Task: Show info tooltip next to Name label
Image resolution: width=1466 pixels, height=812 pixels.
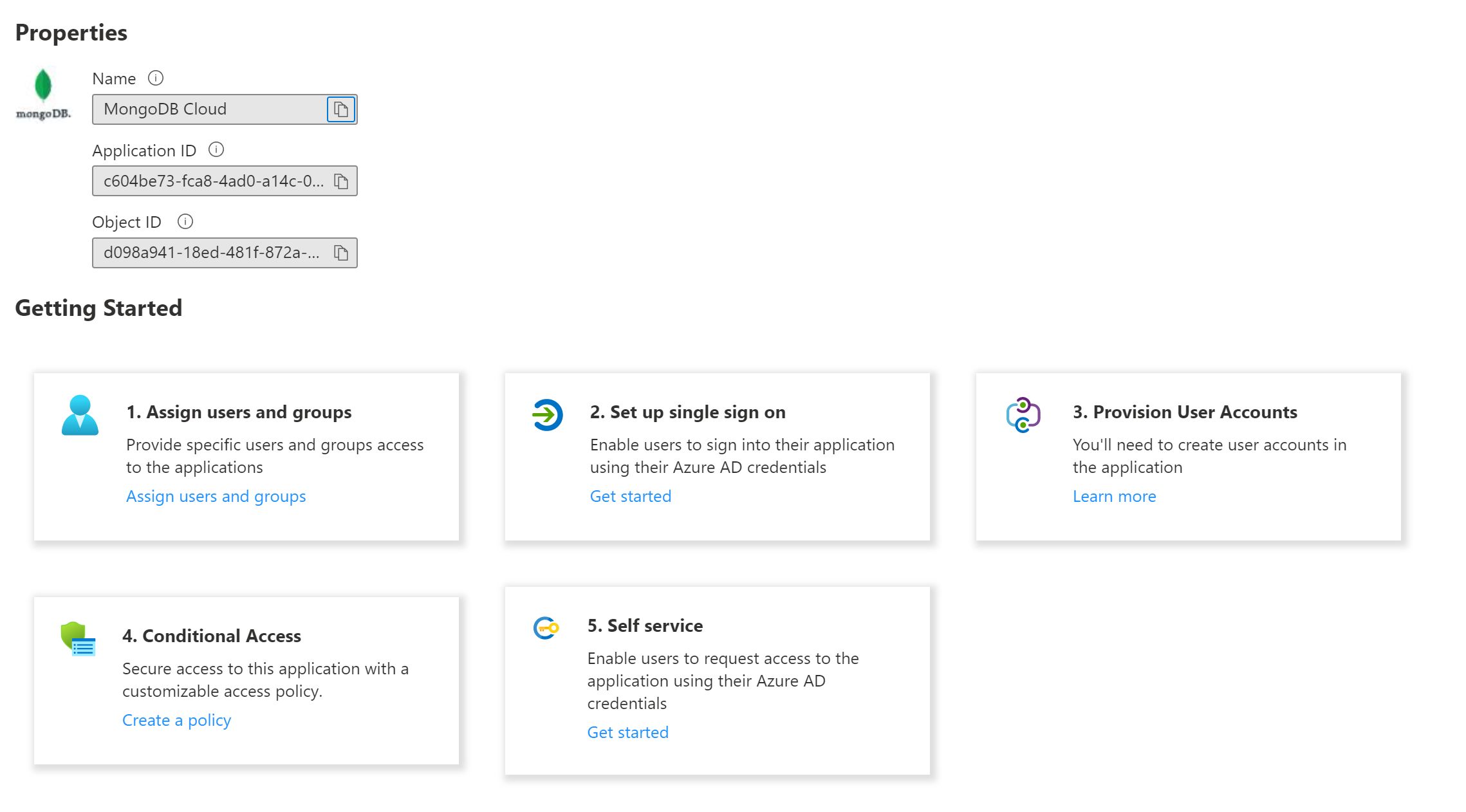Action: [x=156, y=78]
